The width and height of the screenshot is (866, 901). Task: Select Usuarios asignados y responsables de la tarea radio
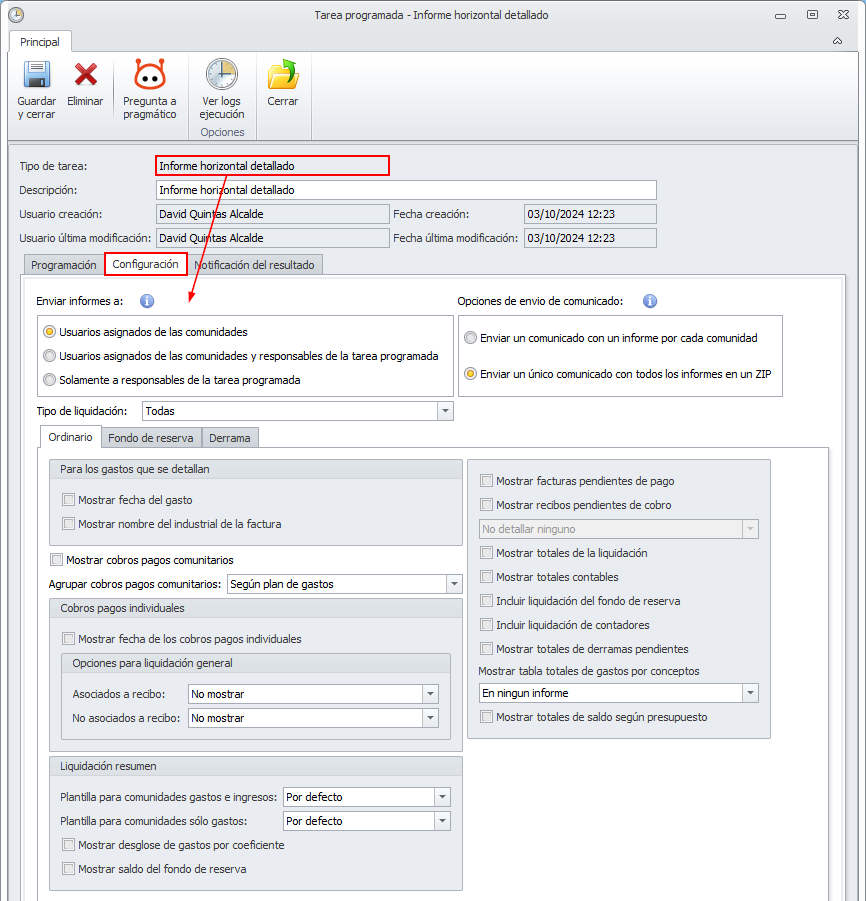(x=50, y=356)
